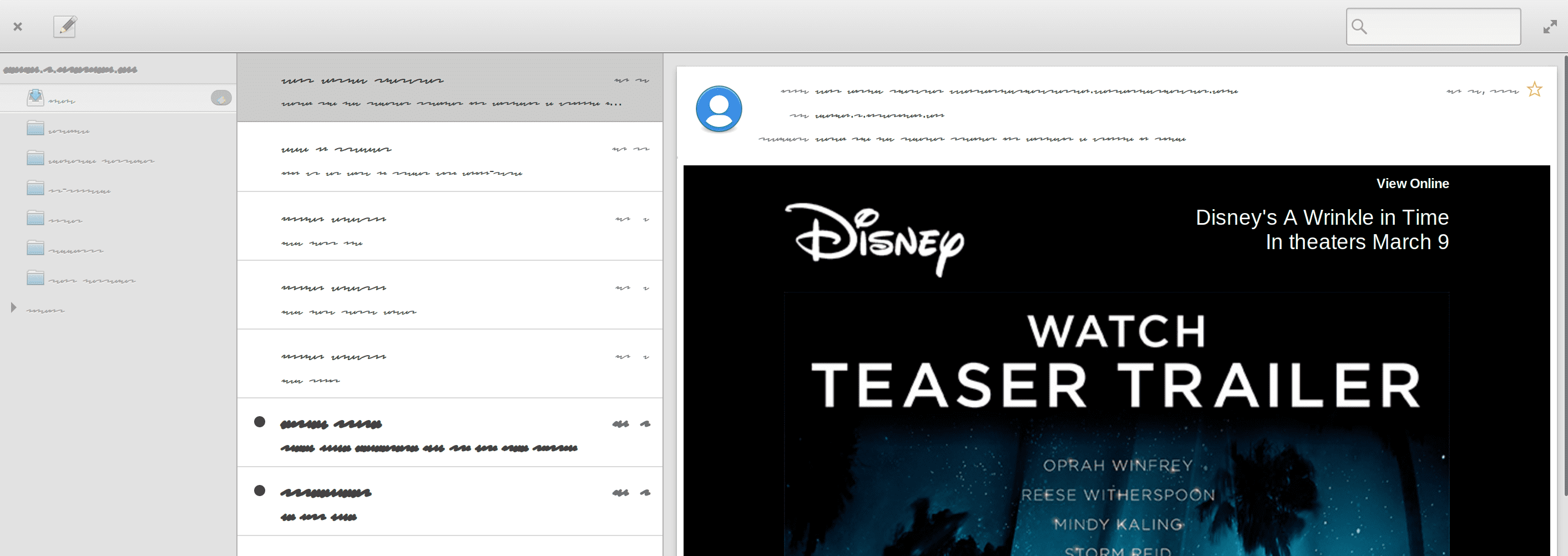1568x556 pixels.
Task: Click the Watch Teaser Trailer poster image
Action: [1116, 424]
